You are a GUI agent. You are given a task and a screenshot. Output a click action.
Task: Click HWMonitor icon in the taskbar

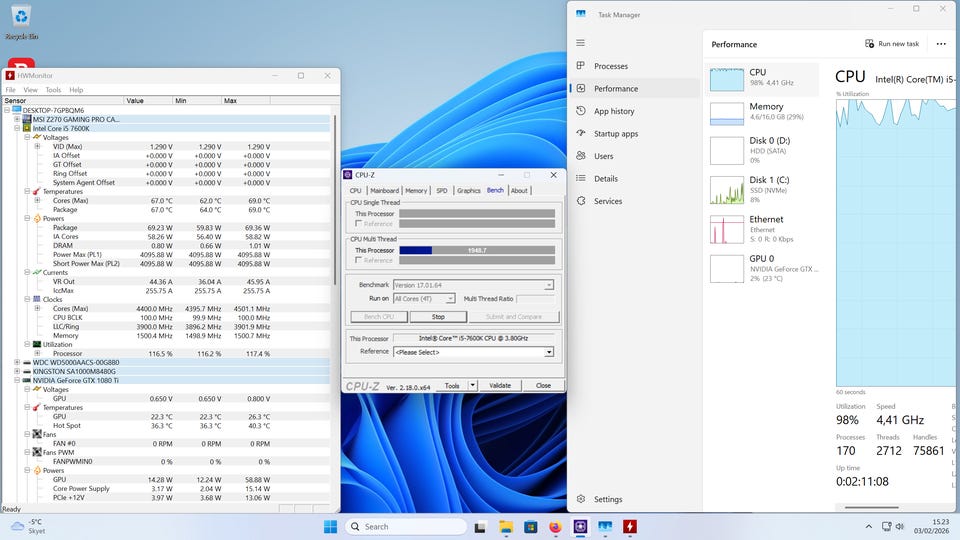[630, 527]
